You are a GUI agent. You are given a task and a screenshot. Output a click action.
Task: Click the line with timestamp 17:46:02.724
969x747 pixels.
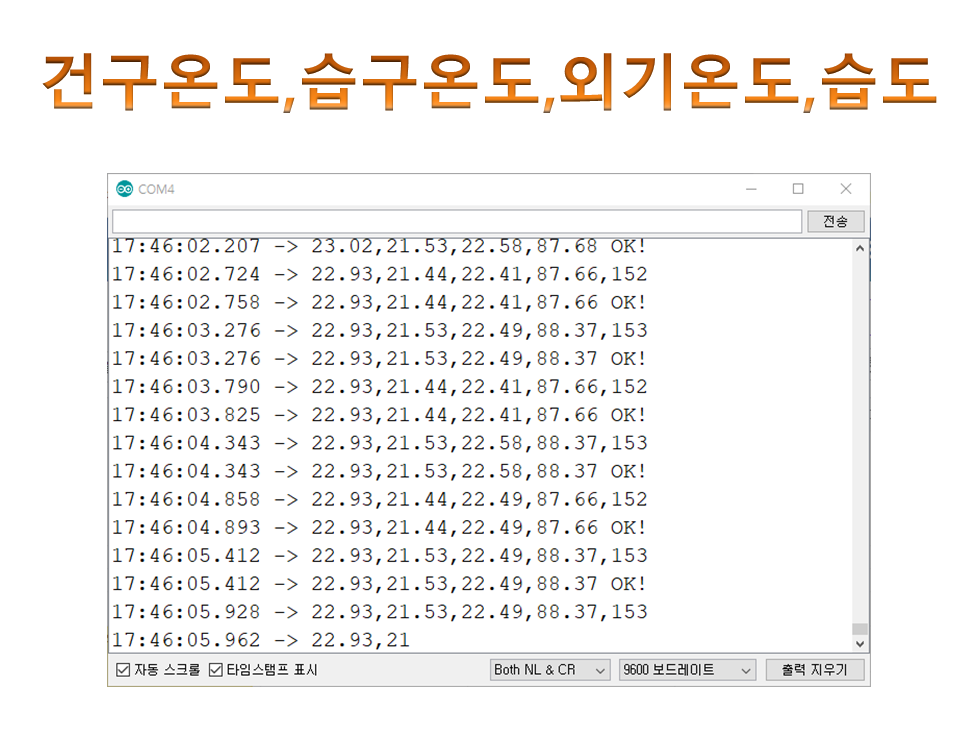click(379, 274)
